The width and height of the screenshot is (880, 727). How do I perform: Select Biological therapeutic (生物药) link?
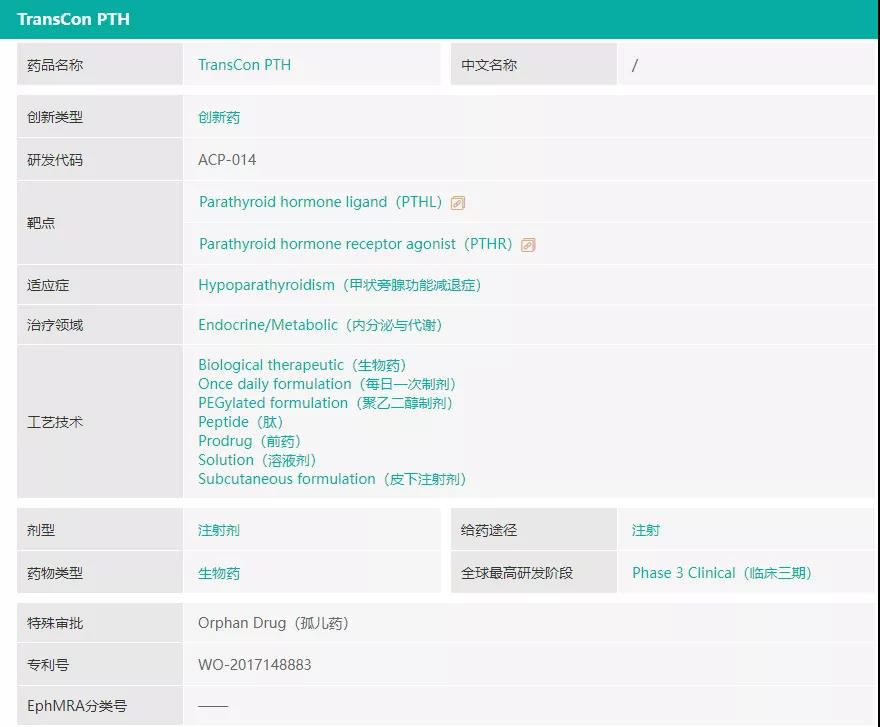click(302, 365)
